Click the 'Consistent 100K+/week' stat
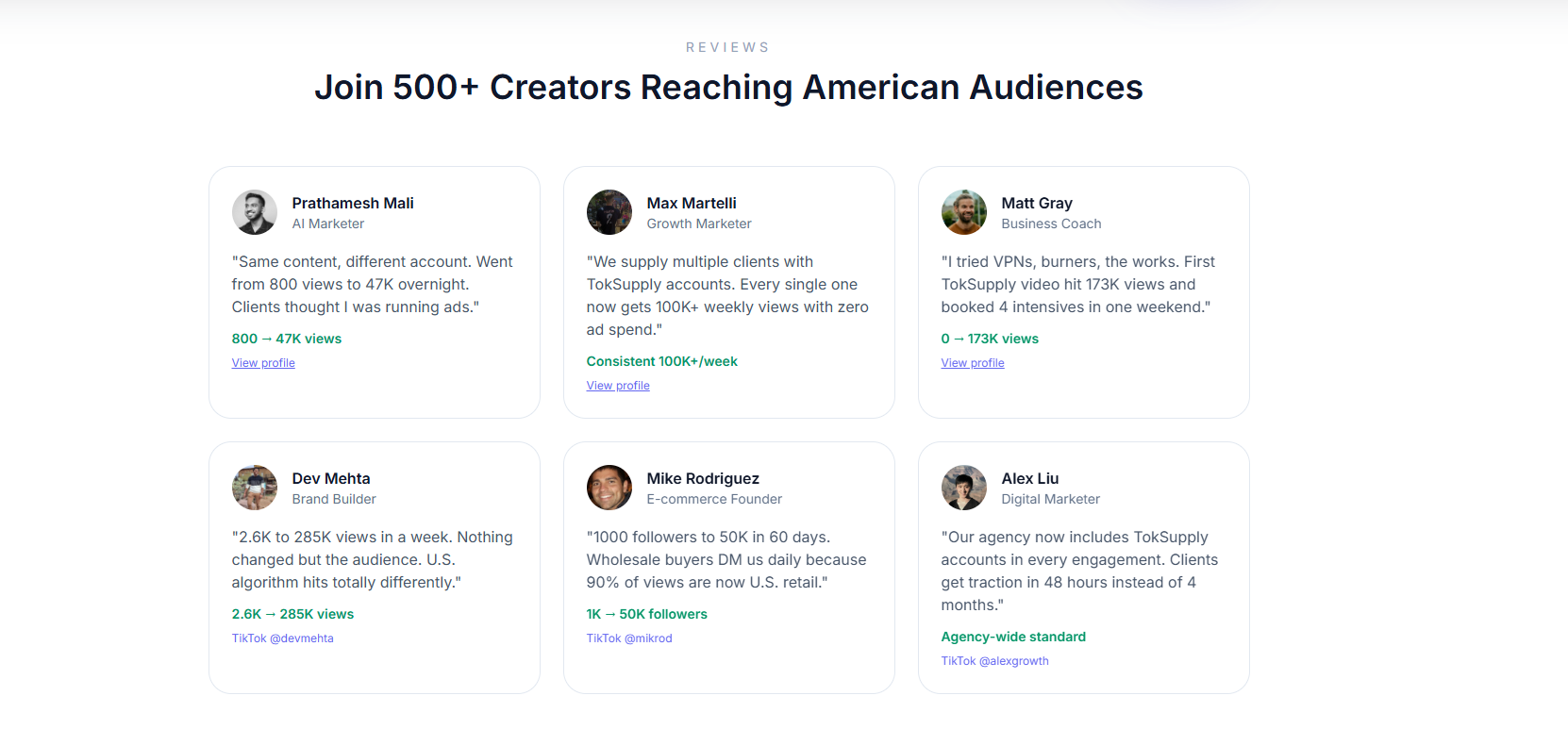This screenshot has width=1568, height=729. pos(662,361)
